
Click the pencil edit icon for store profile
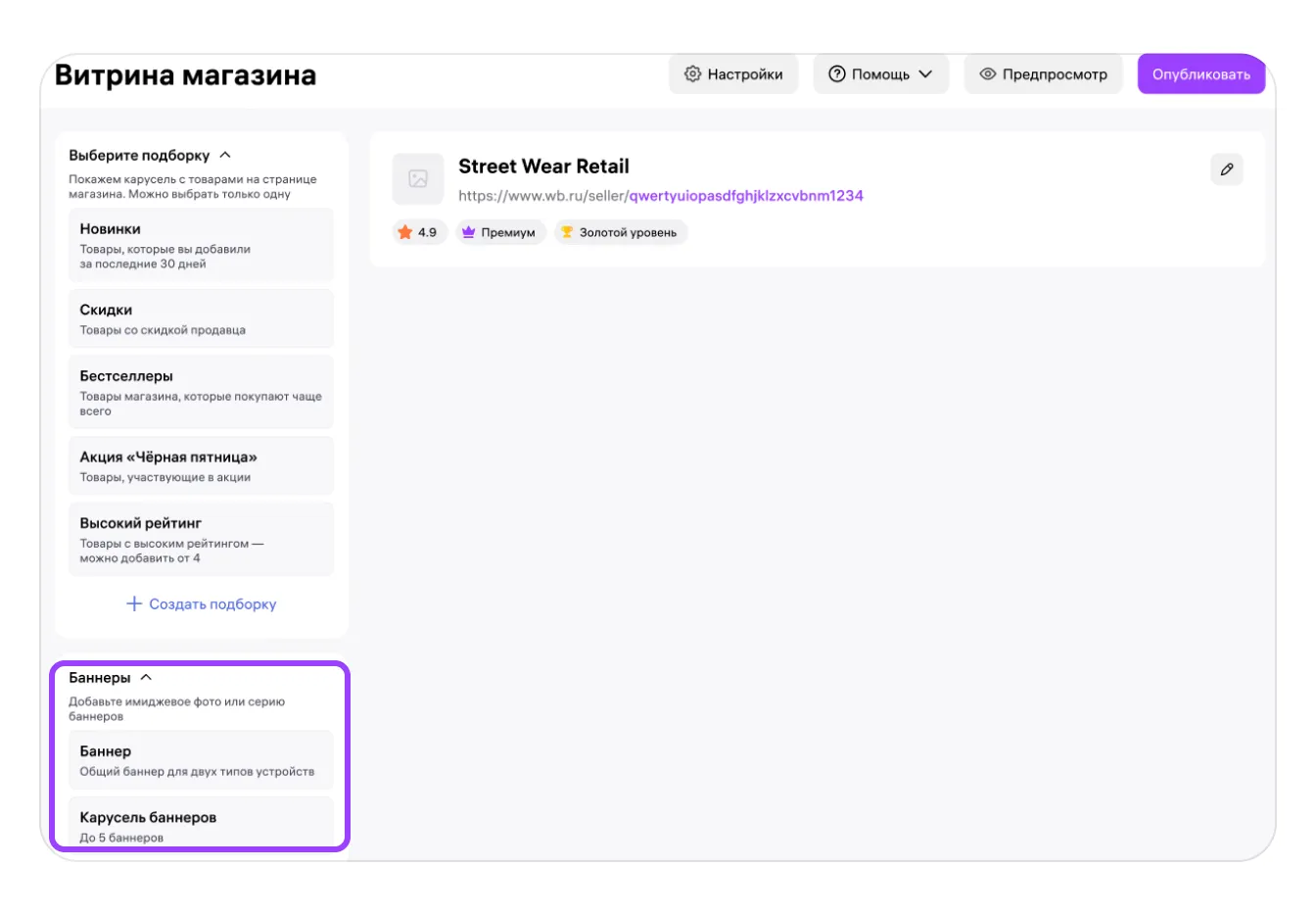[x=1226, y=169]
